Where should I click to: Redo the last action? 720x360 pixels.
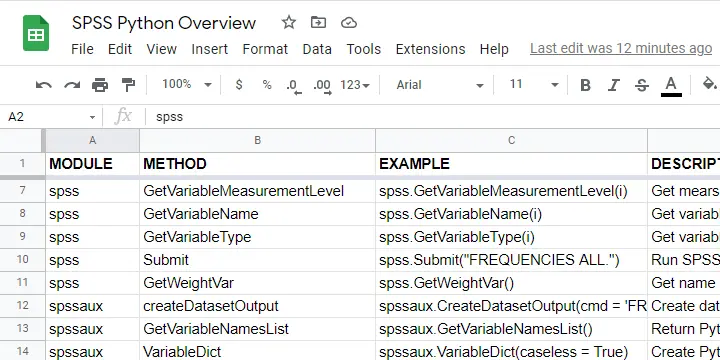72,85
